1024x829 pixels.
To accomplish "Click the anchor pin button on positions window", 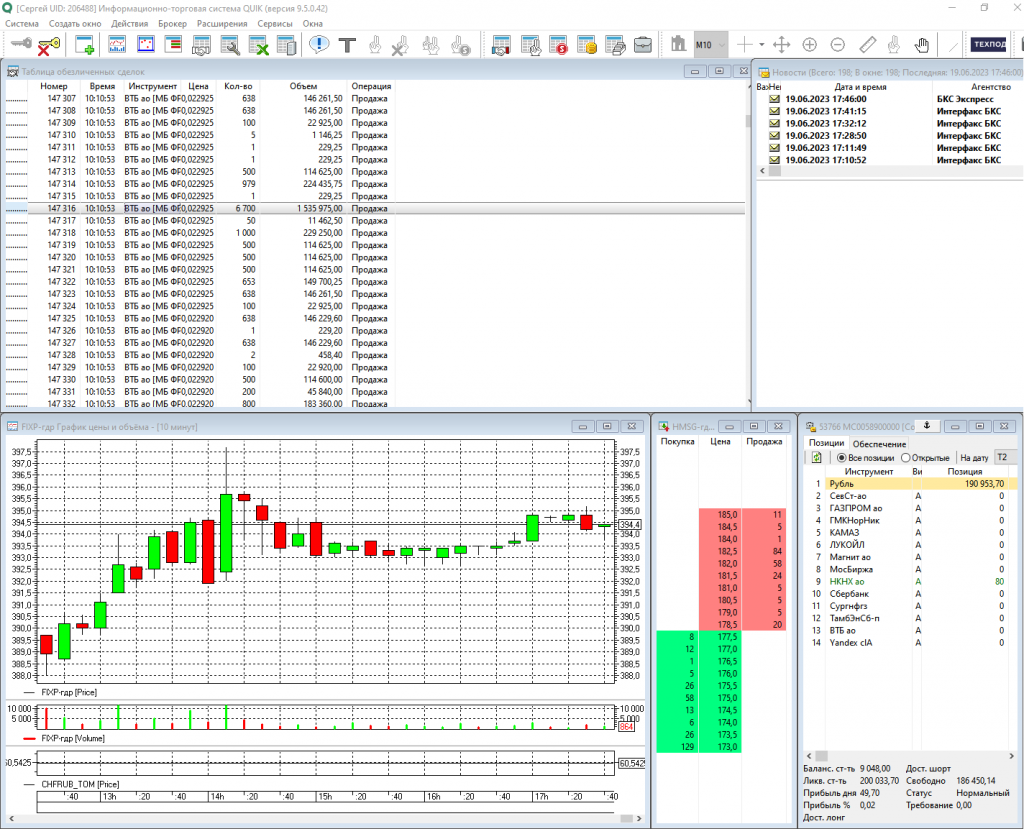I will [926, 426].
